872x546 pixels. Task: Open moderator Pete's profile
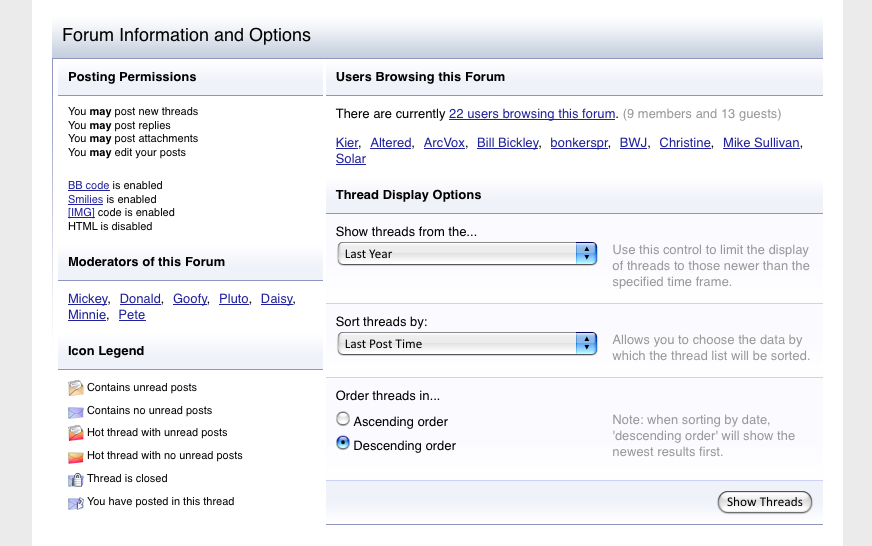132,315
